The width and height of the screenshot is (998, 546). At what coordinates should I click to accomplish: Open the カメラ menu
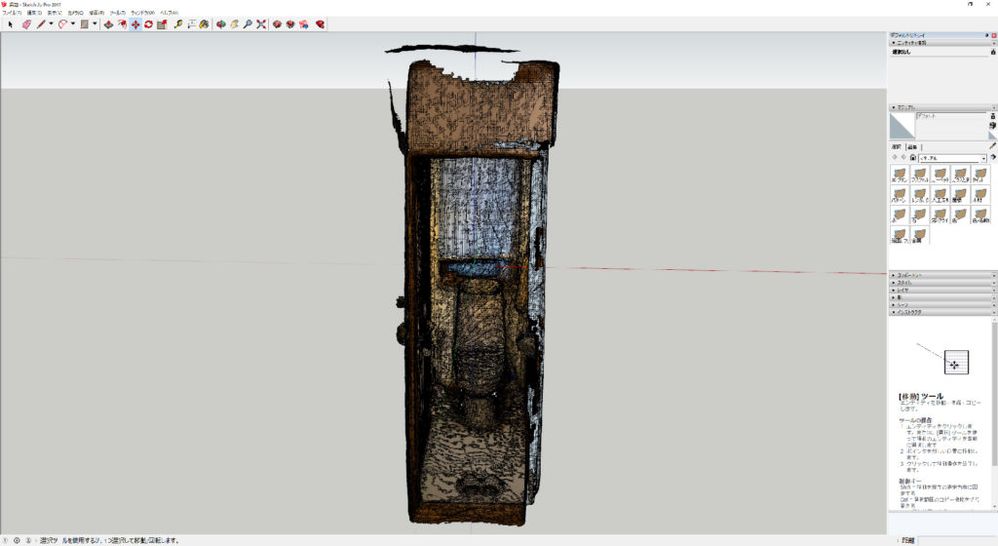(75, 12)
